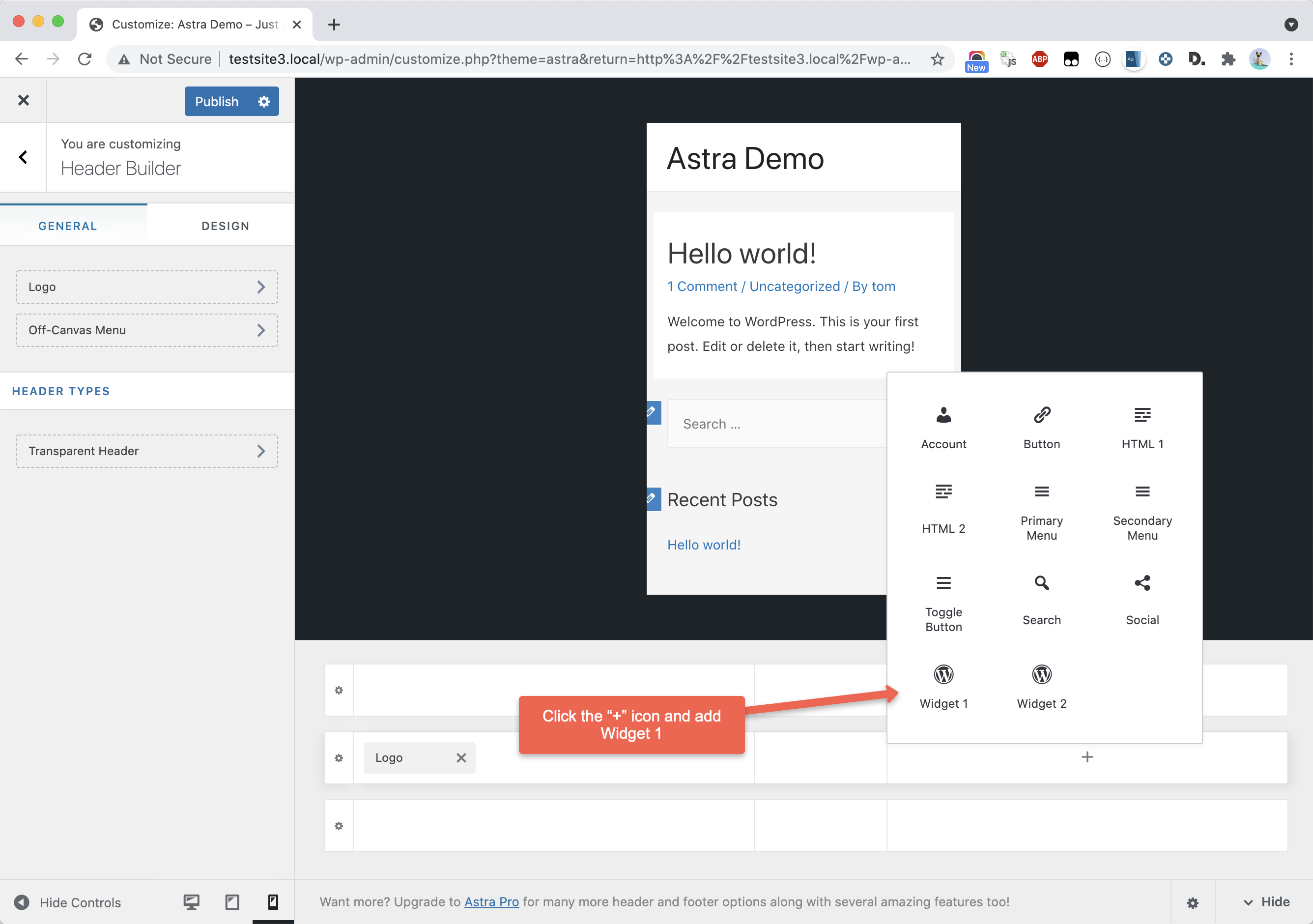Add the Widget 1 component
Viewport: 1313px width, 924px height.
coord(943,686)
